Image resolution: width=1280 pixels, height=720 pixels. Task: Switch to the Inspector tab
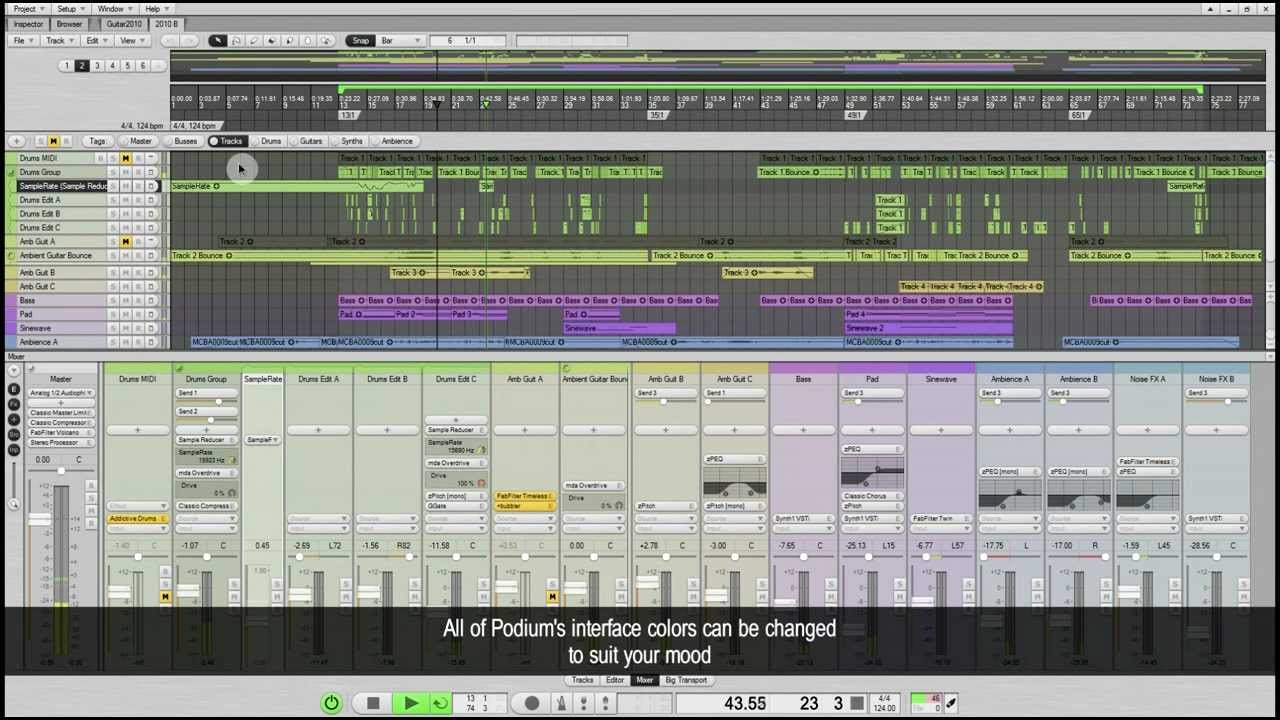point(28,24)
